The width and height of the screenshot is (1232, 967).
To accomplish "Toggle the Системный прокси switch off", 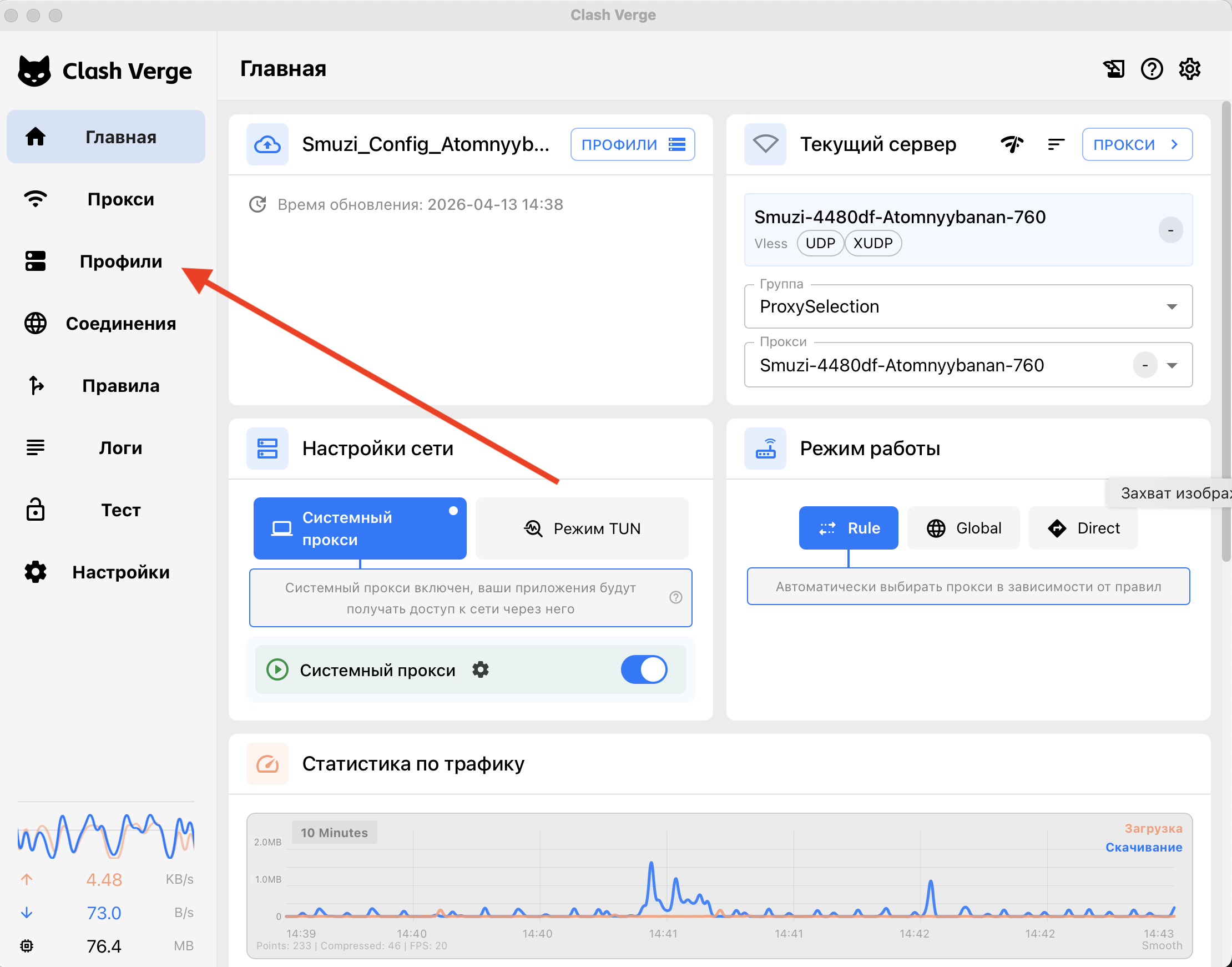I will [644, 670].
